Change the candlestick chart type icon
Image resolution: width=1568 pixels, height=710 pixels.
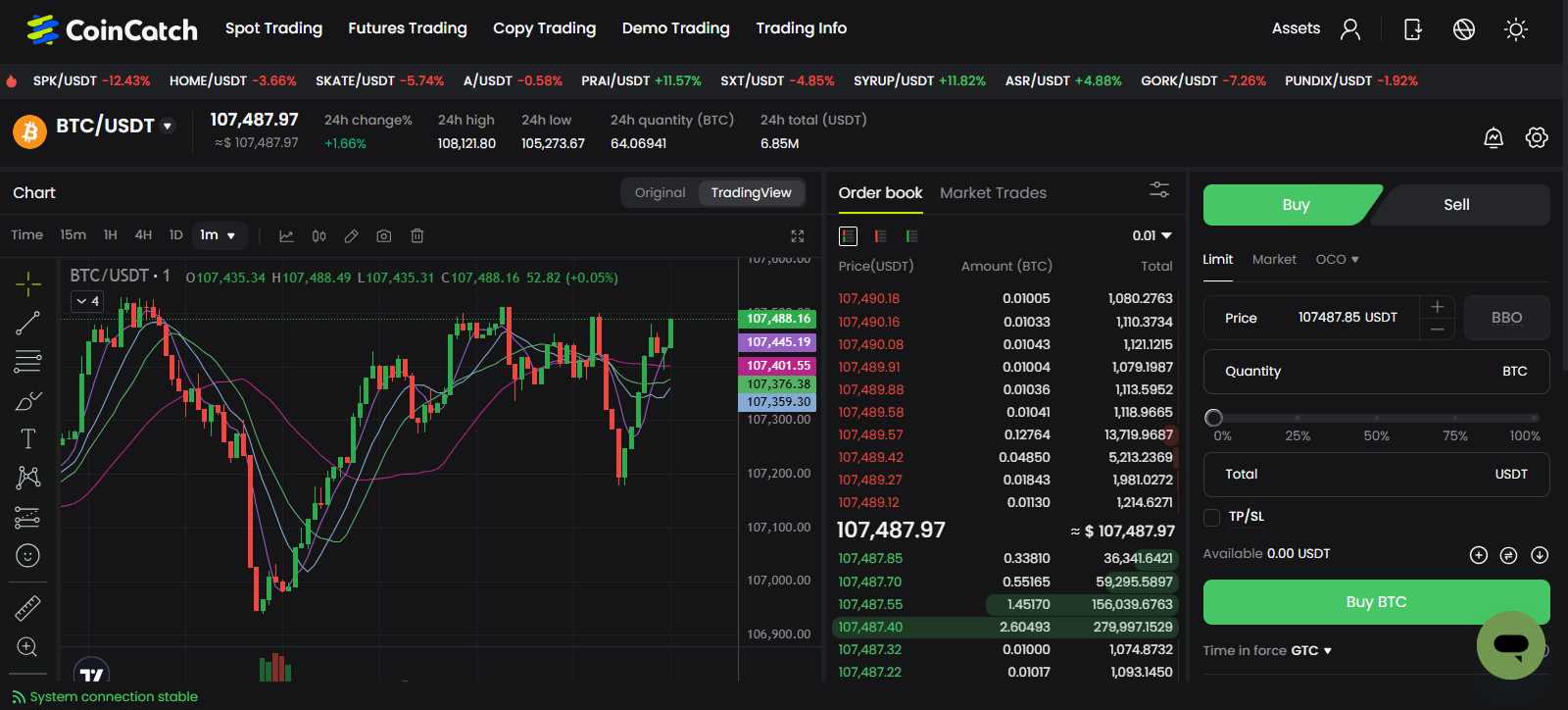[318, 236]
